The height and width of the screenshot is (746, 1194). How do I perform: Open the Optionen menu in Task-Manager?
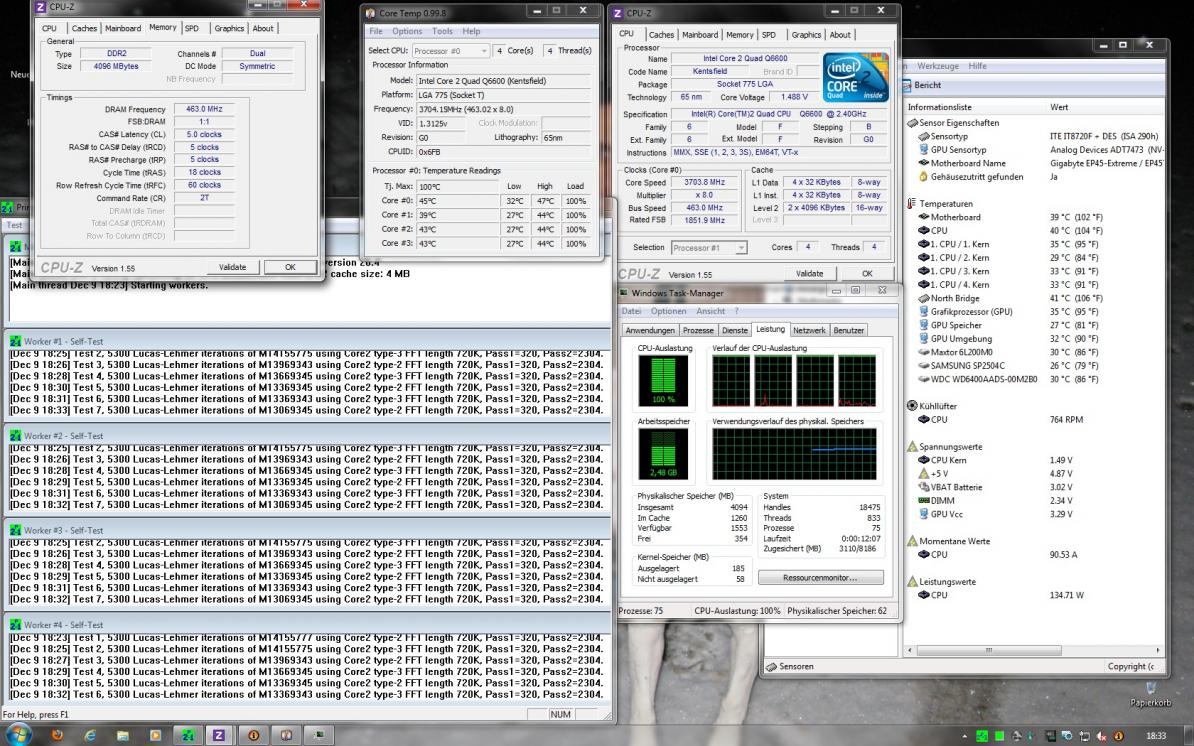[x=669, y=311]
